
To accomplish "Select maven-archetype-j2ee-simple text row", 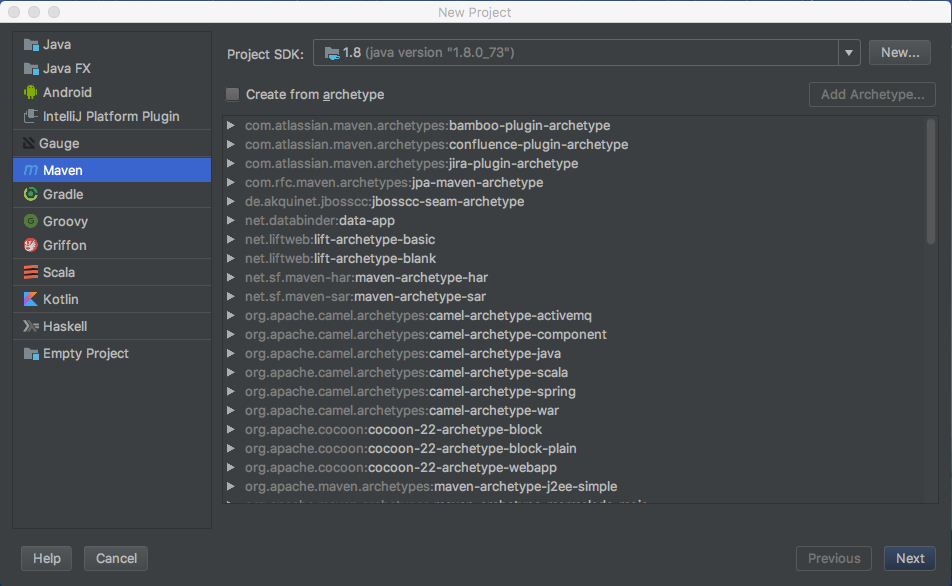I will point(430,486).
